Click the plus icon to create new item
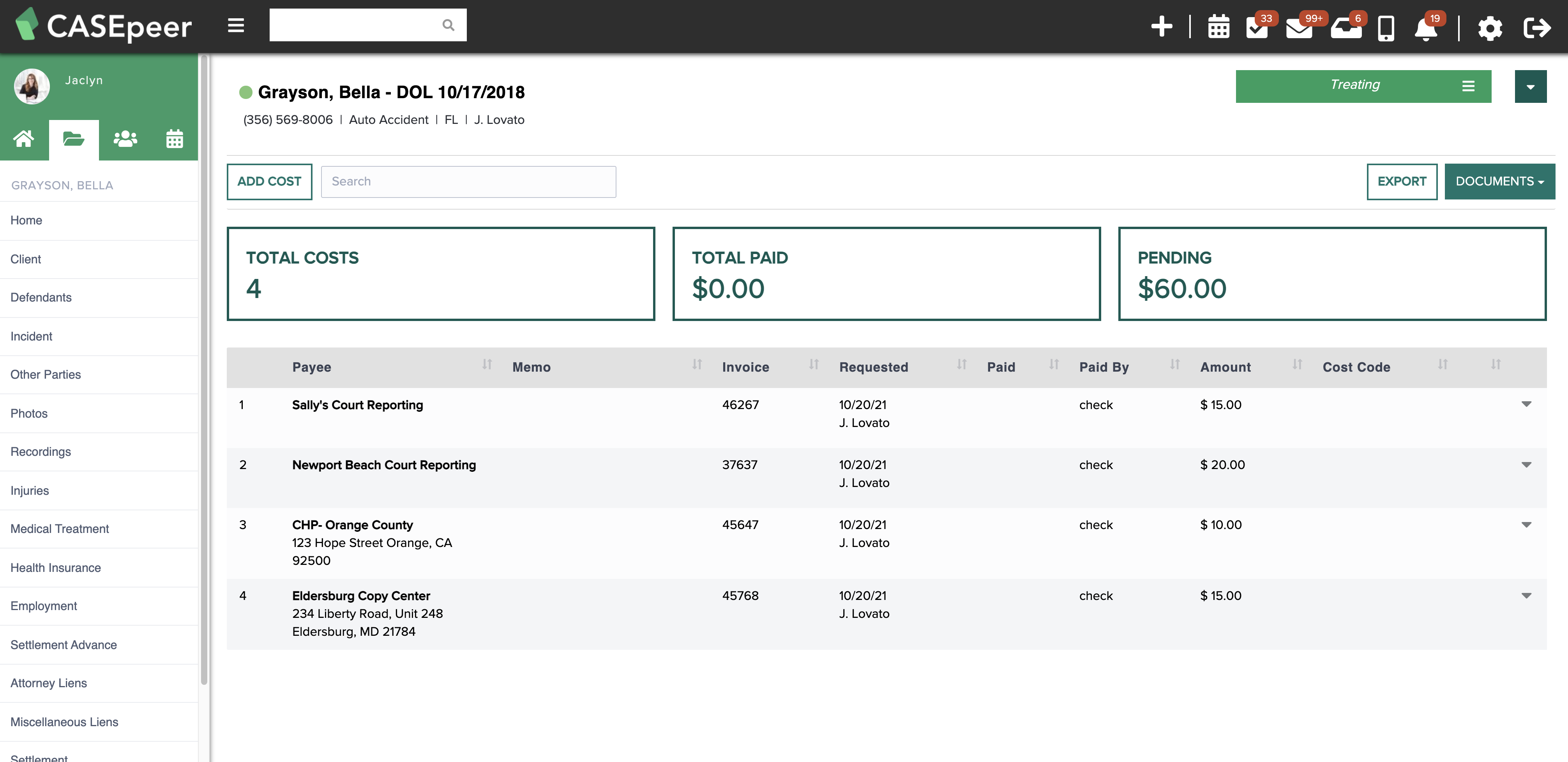The width and height of the screenshot is (1568, 762). [x=1162, y=27]
